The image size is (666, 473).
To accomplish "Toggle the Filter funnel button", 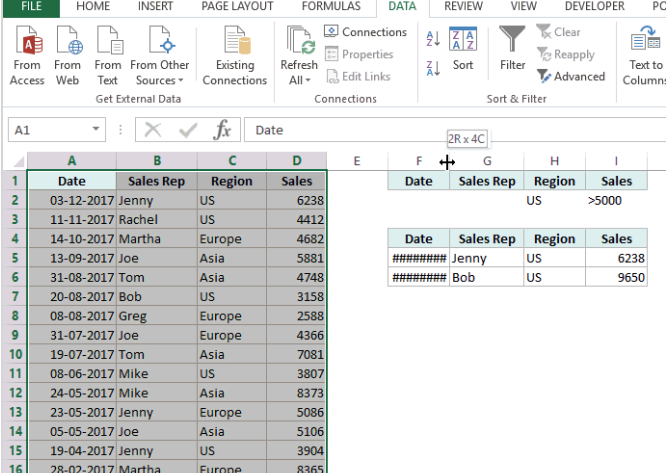I will click(x=513, y=49).
